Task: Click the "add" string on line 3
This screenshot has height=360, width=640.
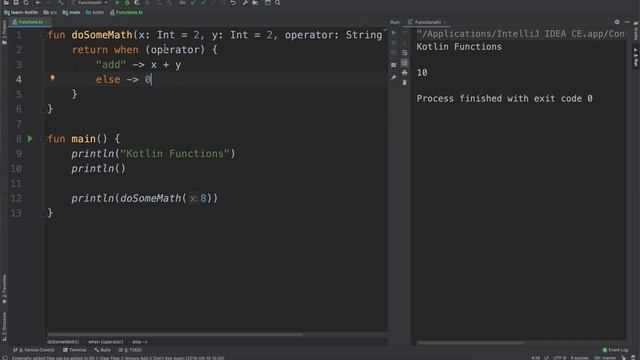Action: click(x=111, y=64)
